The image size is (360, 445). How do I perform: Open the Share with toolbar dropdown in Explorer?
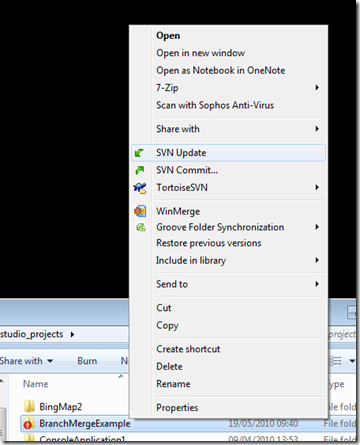point(27,361)
